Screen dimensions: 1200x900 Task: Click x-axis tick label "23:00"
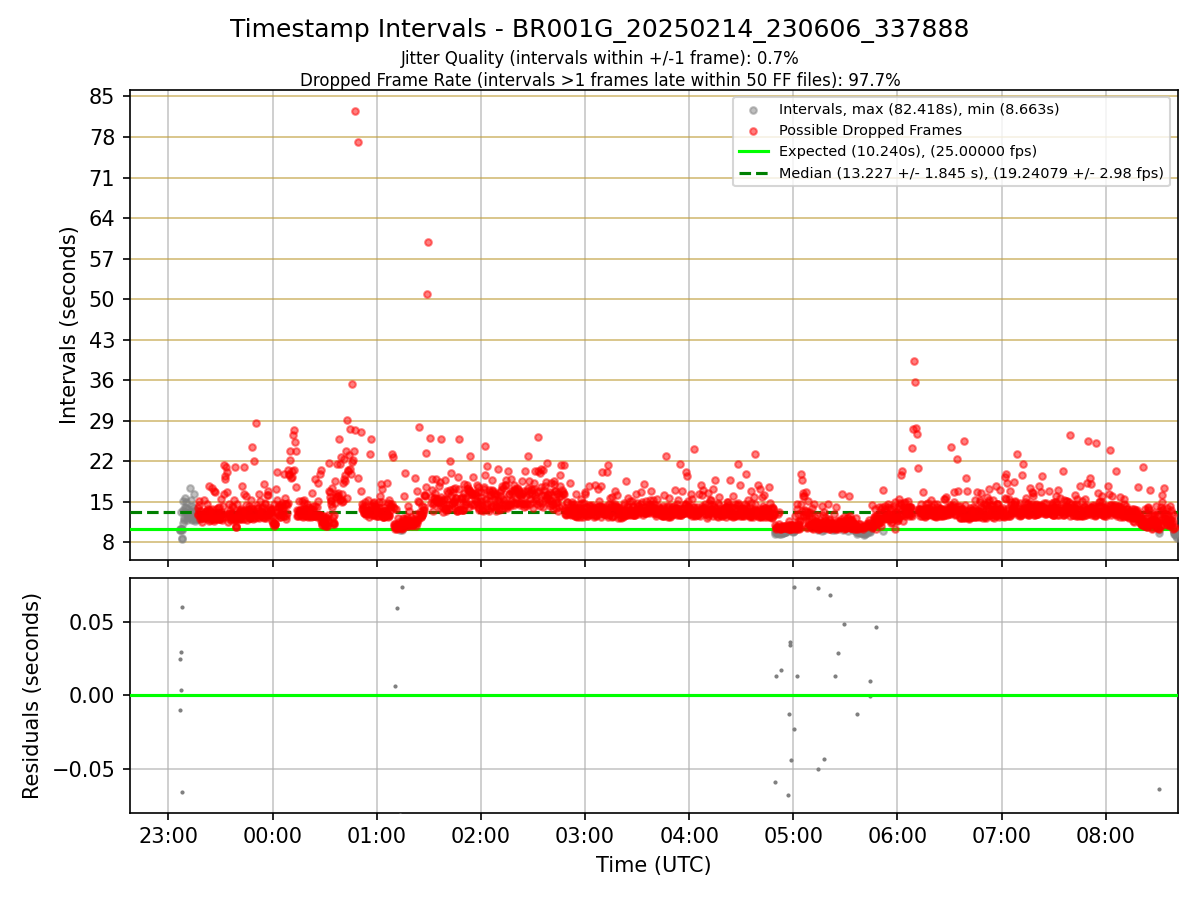pos(167,834)
